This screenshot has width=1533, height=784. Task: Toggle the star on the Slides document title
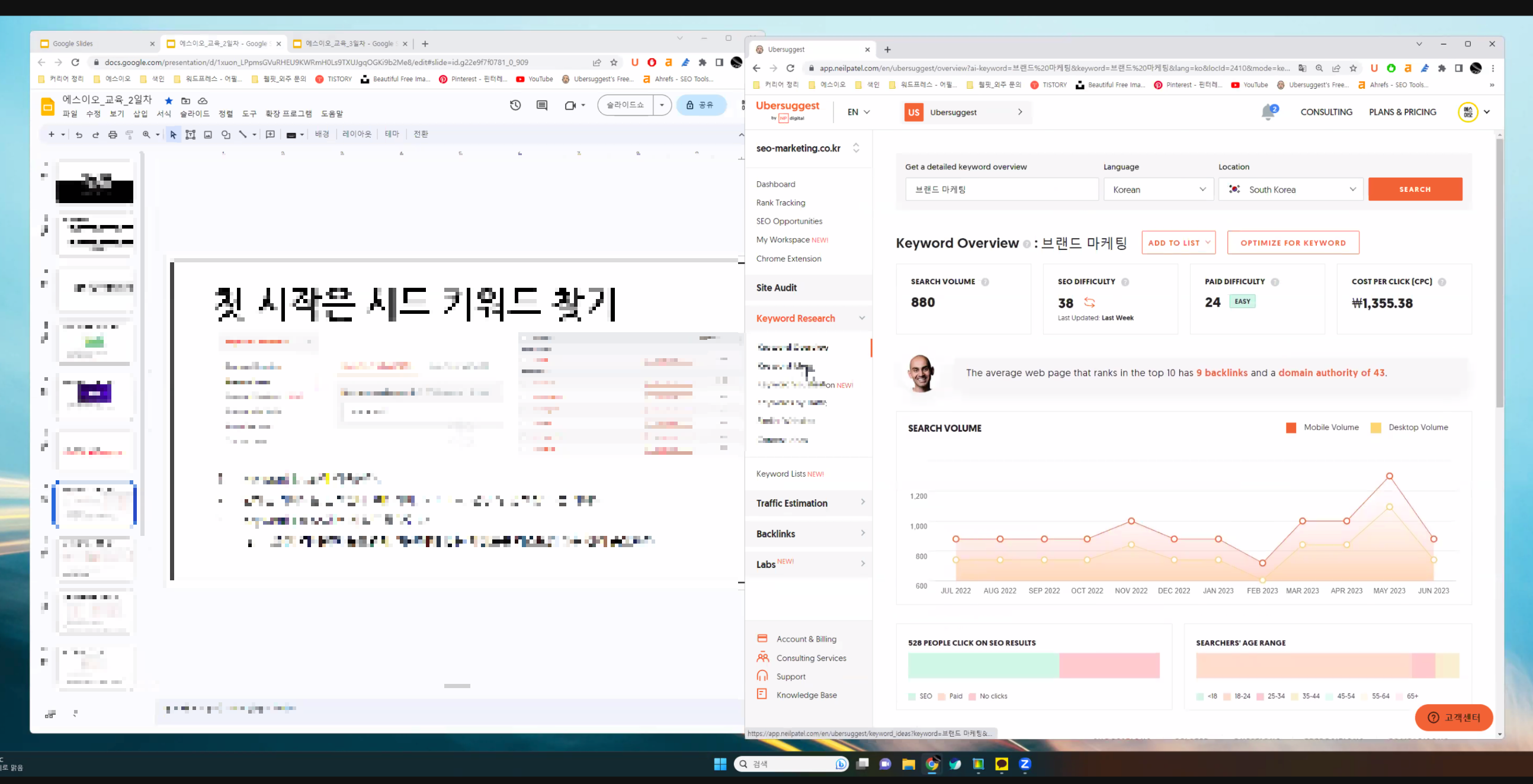pos(169,101)
